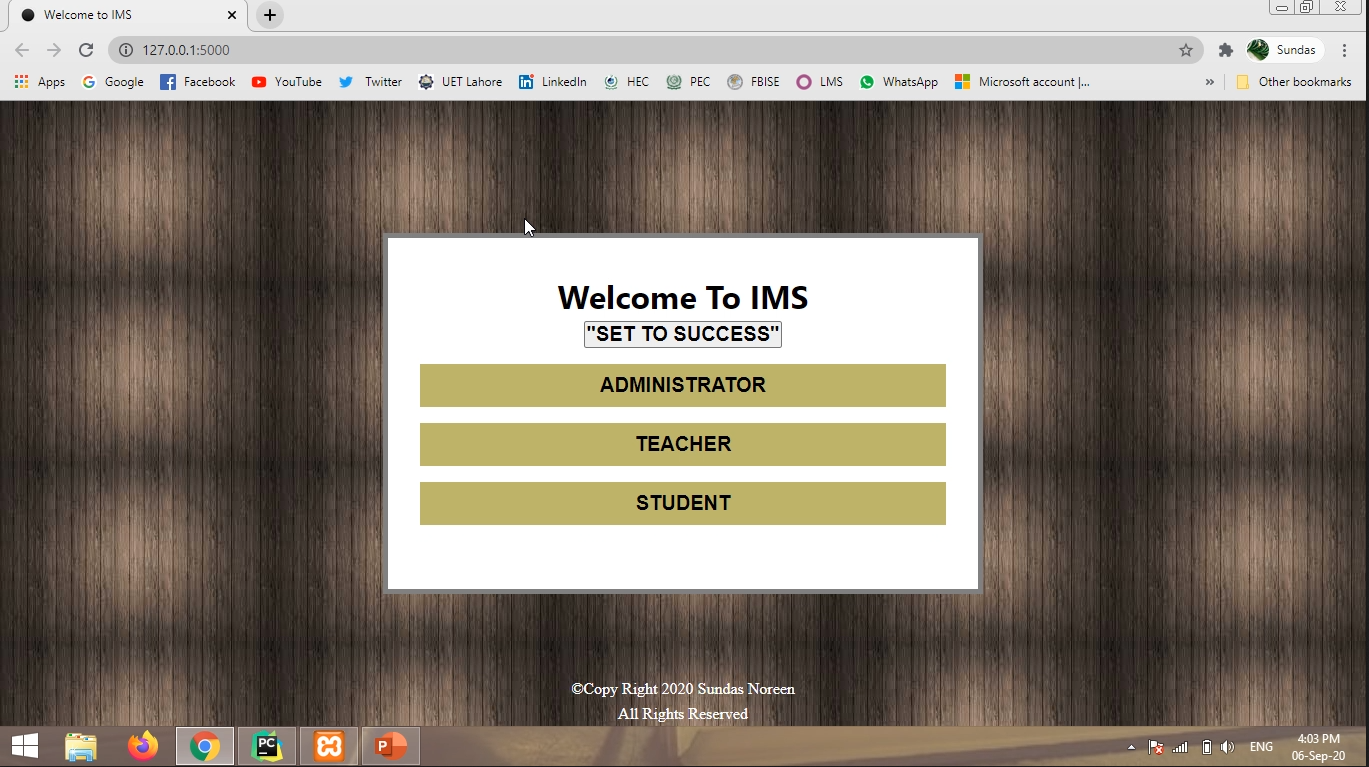This screenshot has height=767, width=1369.
Task: Open the Action Center flag icon
Action: coord(1156,747)
